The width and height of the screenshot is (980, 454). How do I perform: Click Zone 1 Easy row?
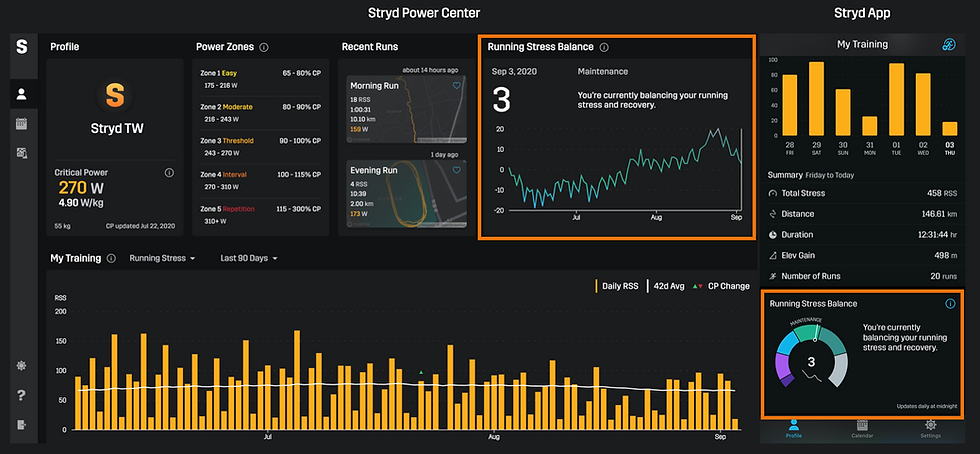tap(260, 79)
